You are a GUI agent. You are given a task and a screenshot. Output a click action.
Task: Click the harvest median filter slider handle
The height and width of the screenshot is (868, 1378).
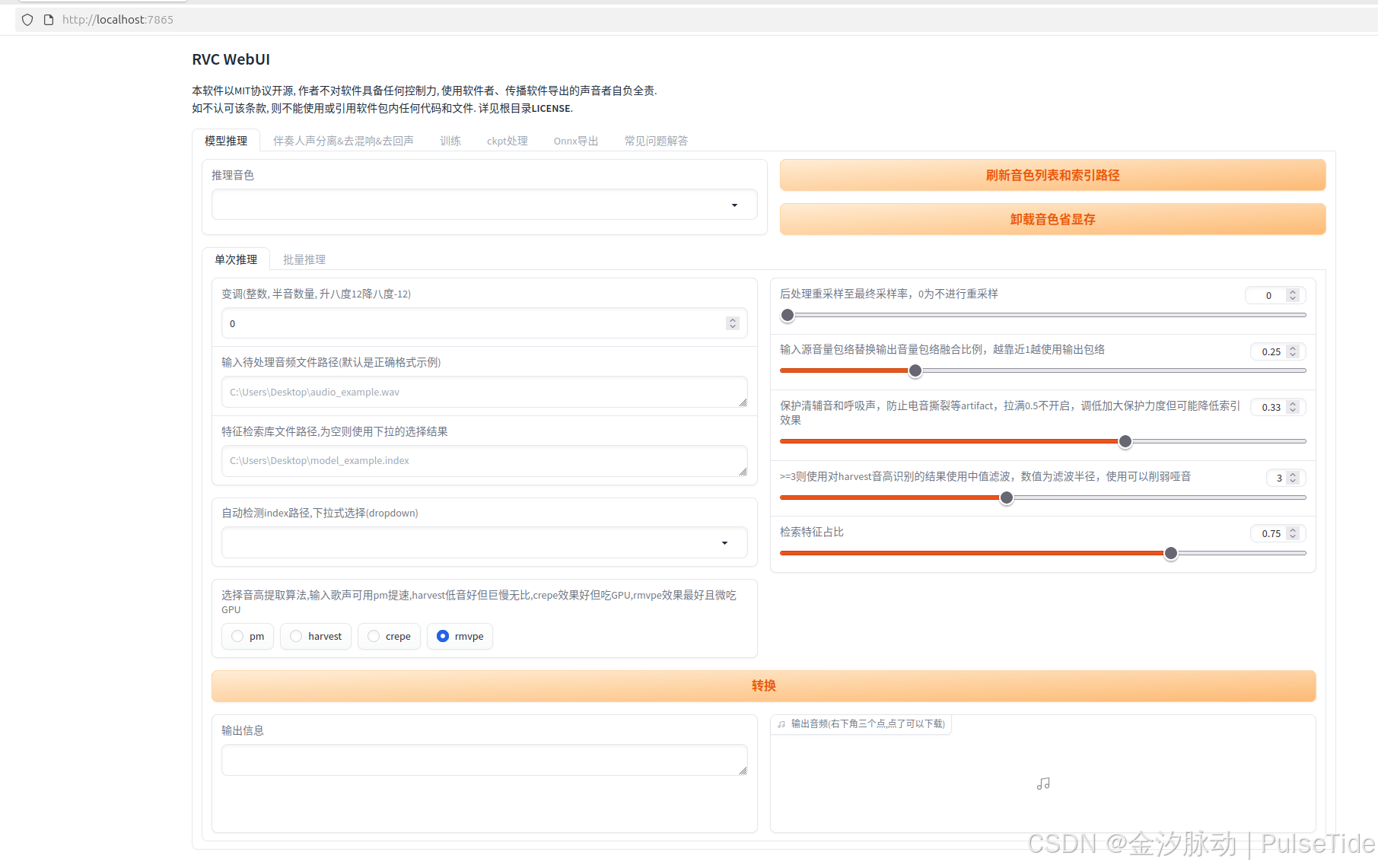1007,498
